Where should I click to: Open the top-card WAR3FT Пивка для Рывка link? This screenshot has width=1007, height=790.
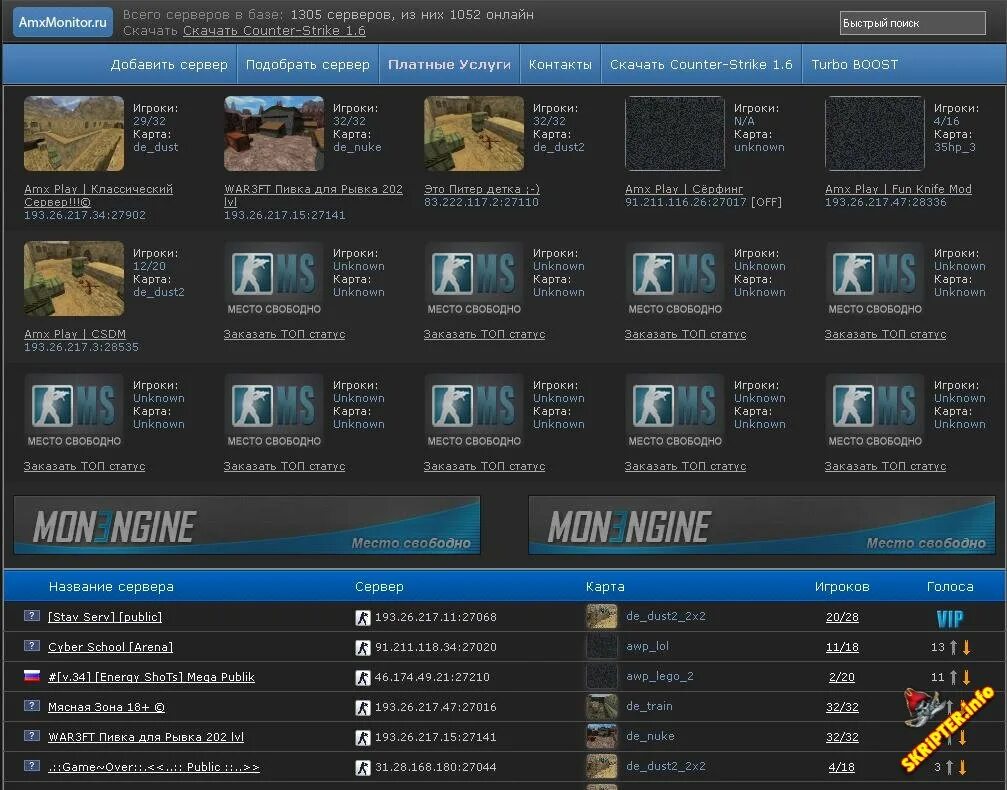[313, 195]
